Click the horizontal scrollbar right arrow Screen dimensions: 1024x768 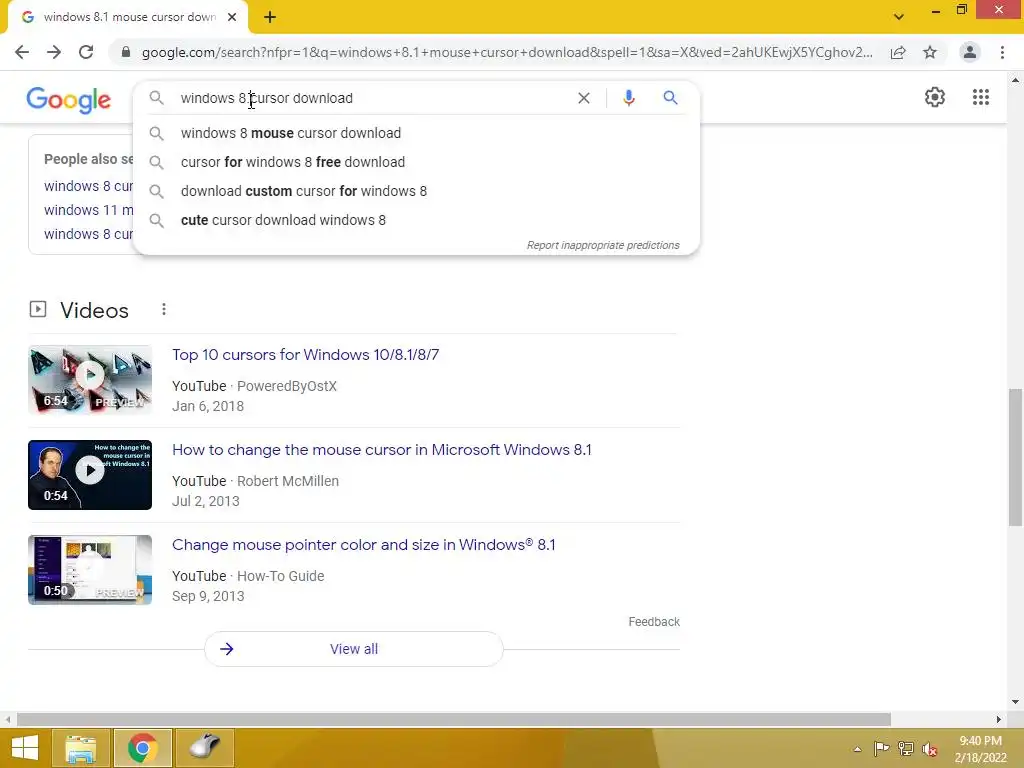click(999, 719)
